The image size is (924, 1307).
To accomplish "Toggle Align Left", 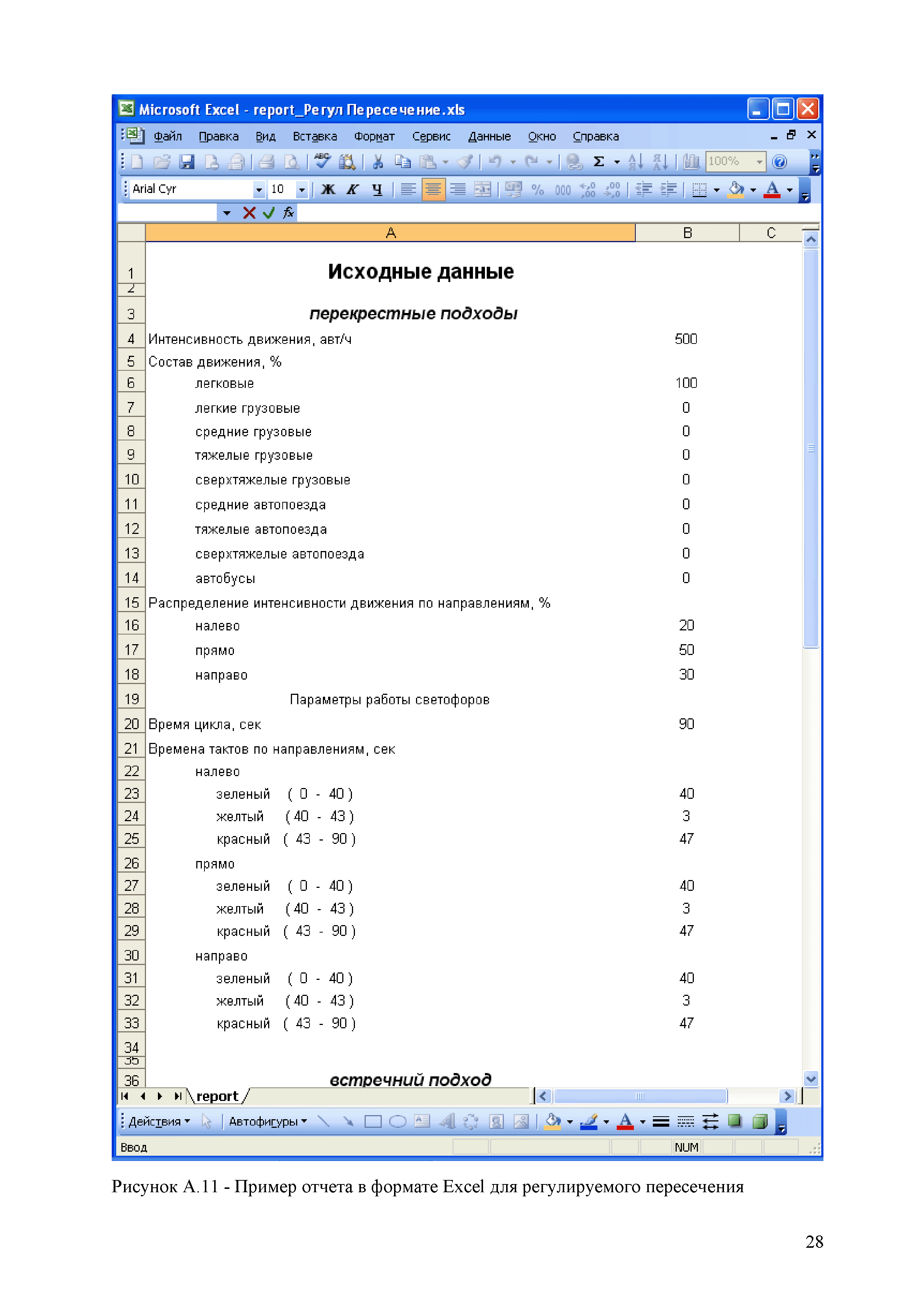I will coord(408,190).
